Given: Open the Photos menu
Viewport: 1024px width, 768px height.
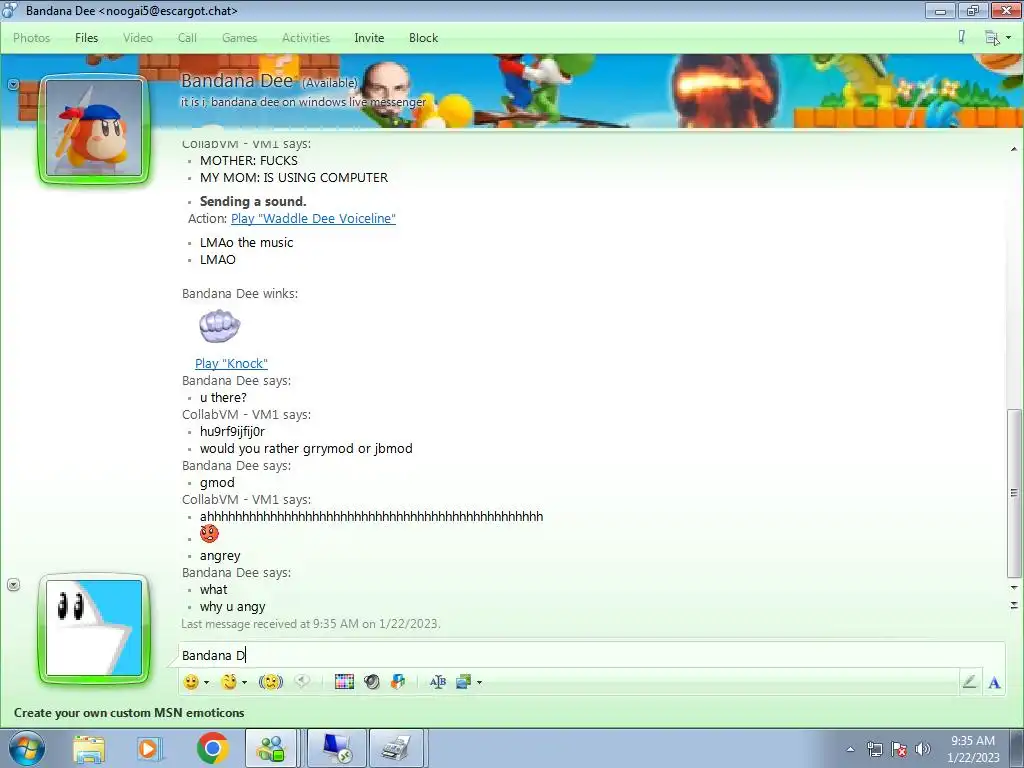Looking at the screenshot, I should click(x=31, y=38).
